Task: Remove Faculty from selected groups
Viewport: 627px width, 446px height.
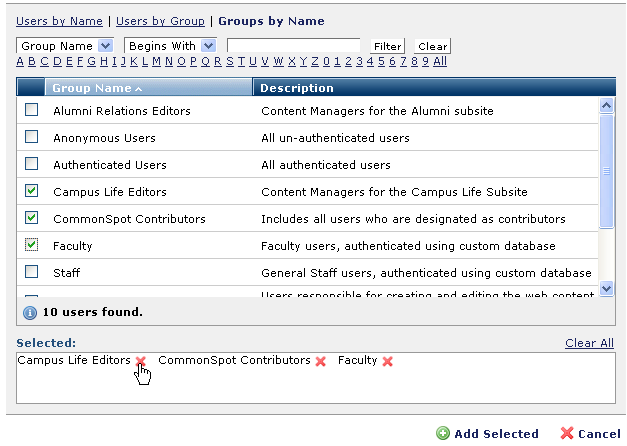Action: 387,361
